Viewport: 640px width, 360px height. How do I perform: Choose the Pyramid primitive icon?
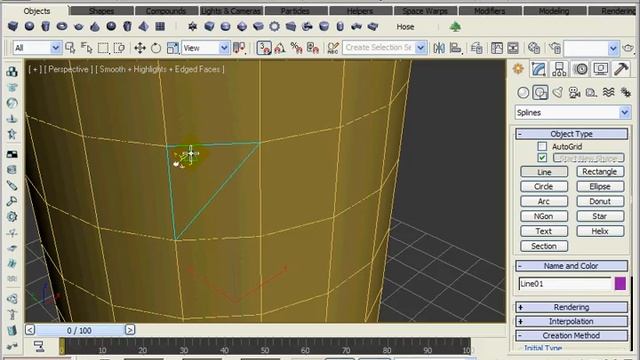pyautogui.click(x=144, y=27)
